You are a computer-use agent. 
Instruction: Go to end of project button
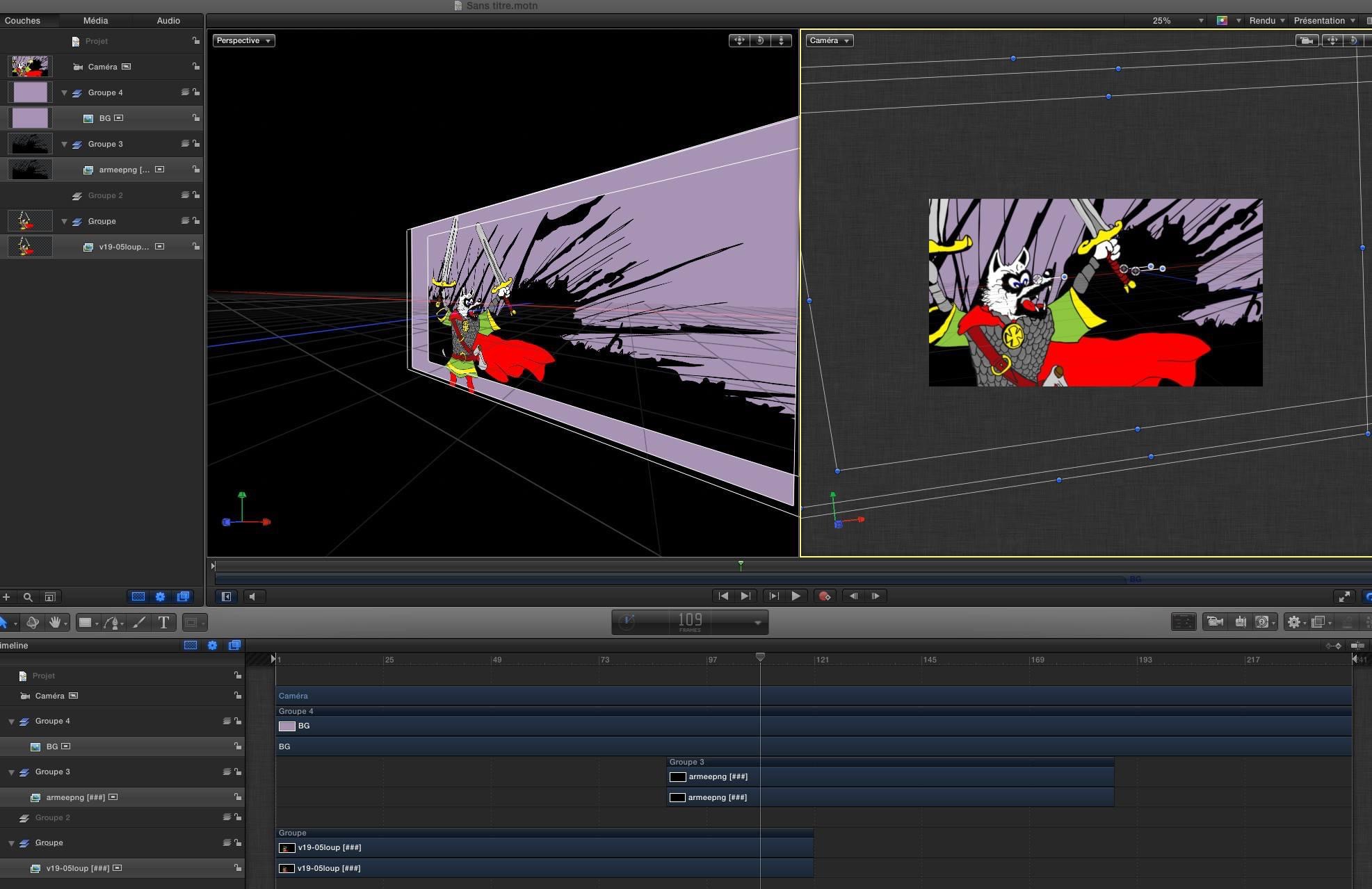[x=745, y=596]
